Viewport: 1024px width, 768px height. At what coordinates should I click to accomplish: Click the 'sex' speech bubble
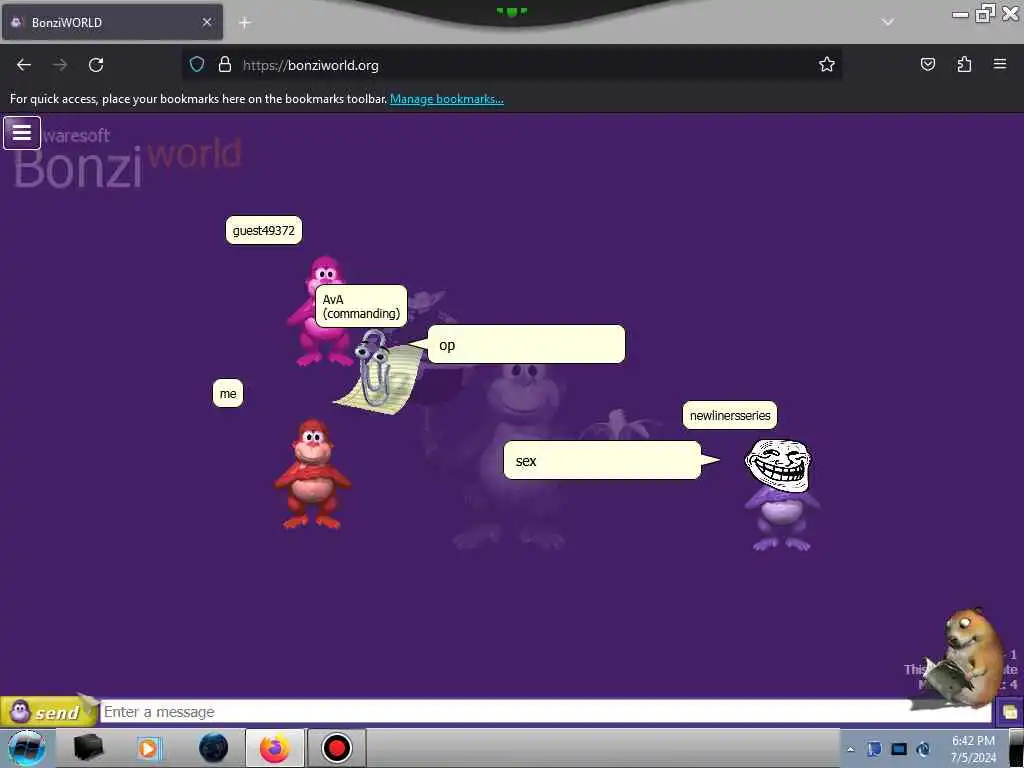(x=602, y=460)
